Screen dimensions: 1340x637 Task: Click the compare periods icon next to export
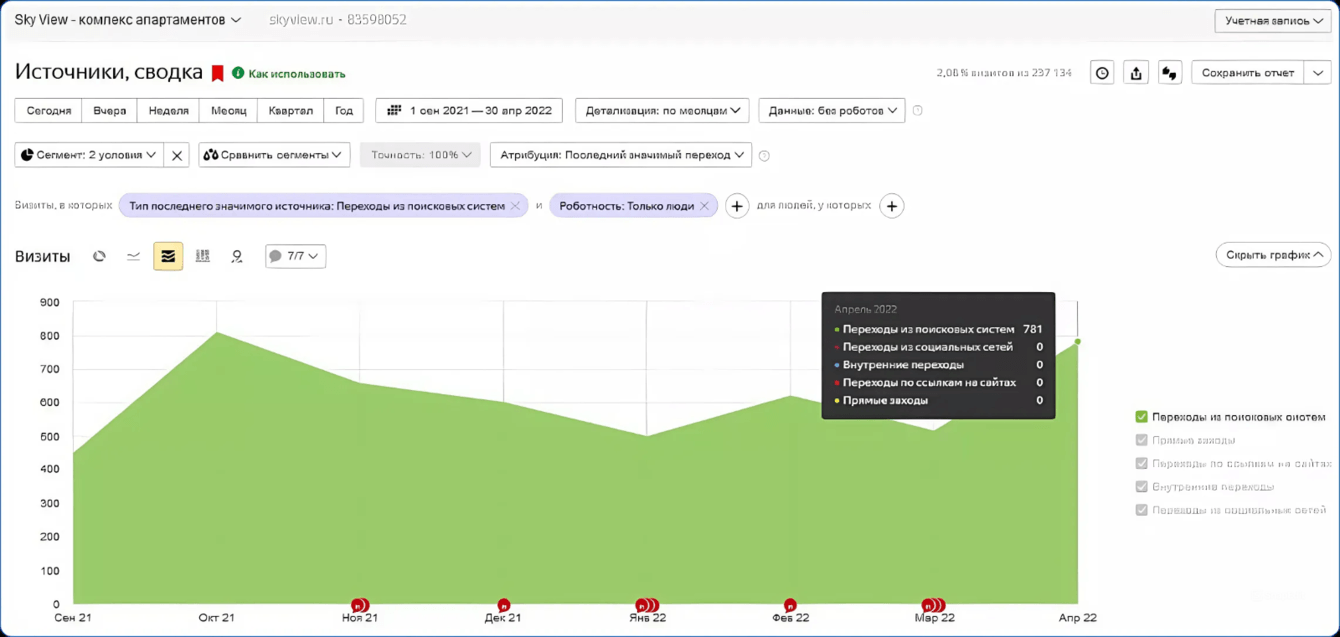pos(1169,73)
